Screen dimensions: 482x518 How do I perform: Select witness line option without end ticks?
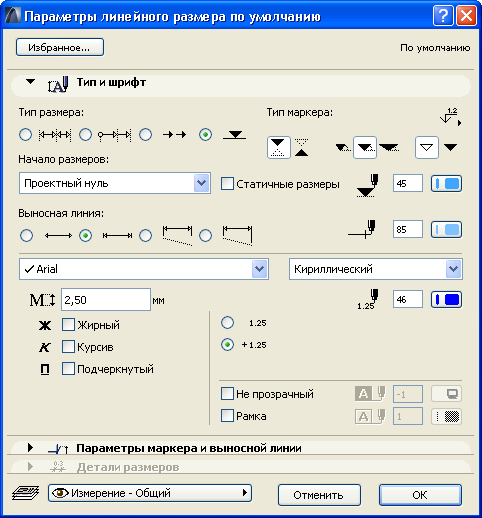[x=26, y=236]
